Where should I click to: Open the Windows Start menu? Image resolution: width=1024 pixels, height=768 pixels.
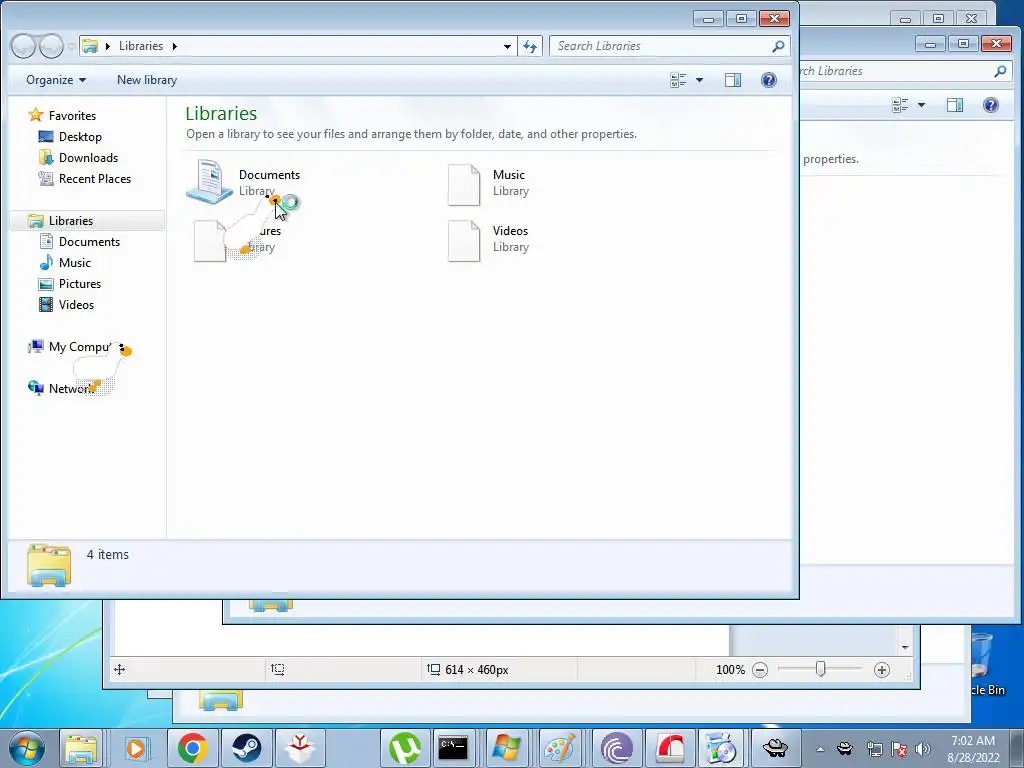27,748
